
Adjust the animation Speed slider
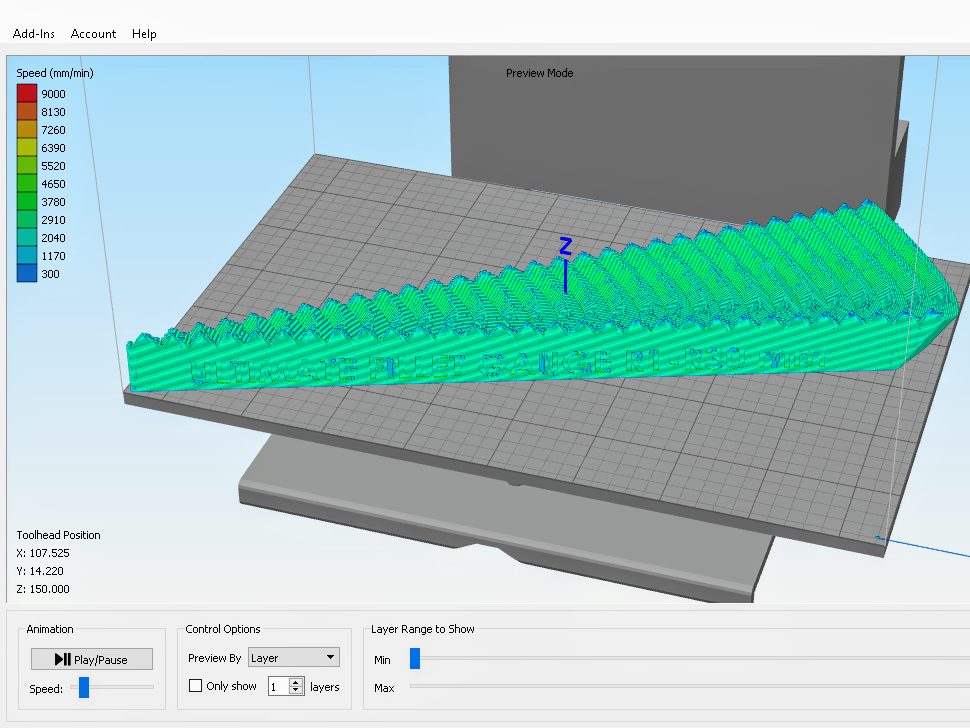(84, 687)
